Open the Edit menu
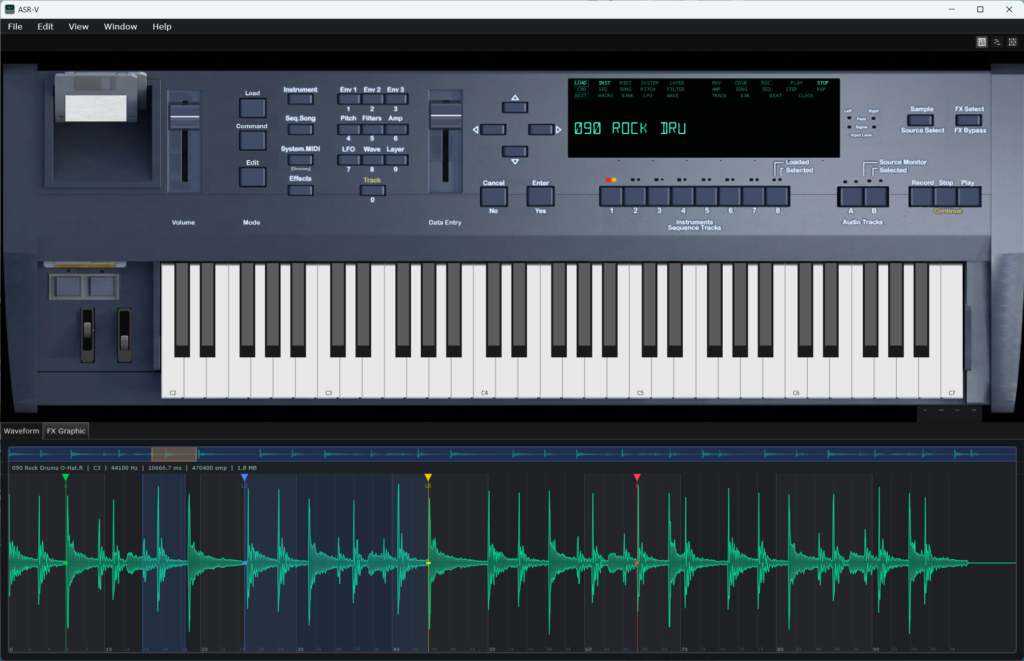Viewport: 1024px width, 661px height. pos(45,27)
